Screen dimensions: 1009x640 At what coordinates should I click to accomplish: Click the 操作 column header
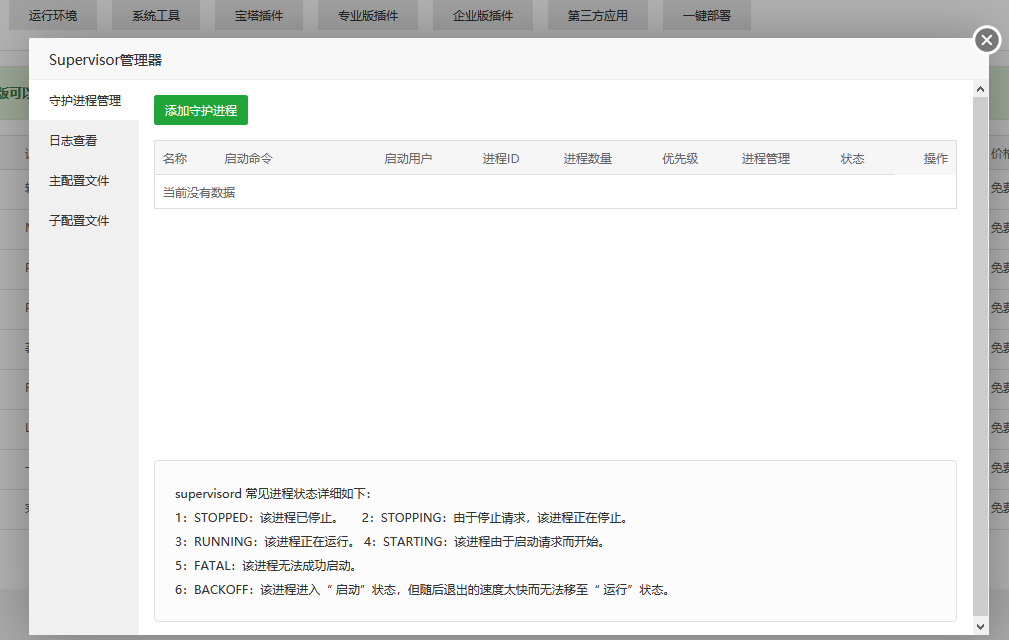(936, 158)
